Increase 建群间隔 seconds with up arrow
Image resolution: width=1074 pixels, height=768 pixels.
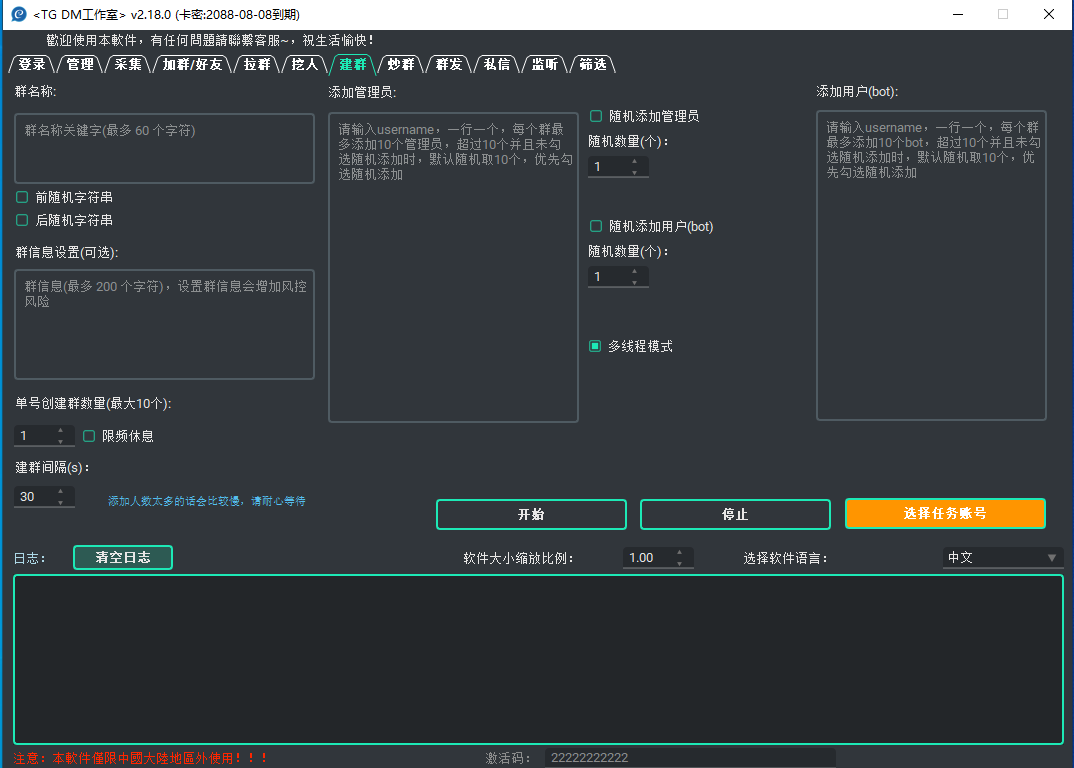tap(61, 491)
